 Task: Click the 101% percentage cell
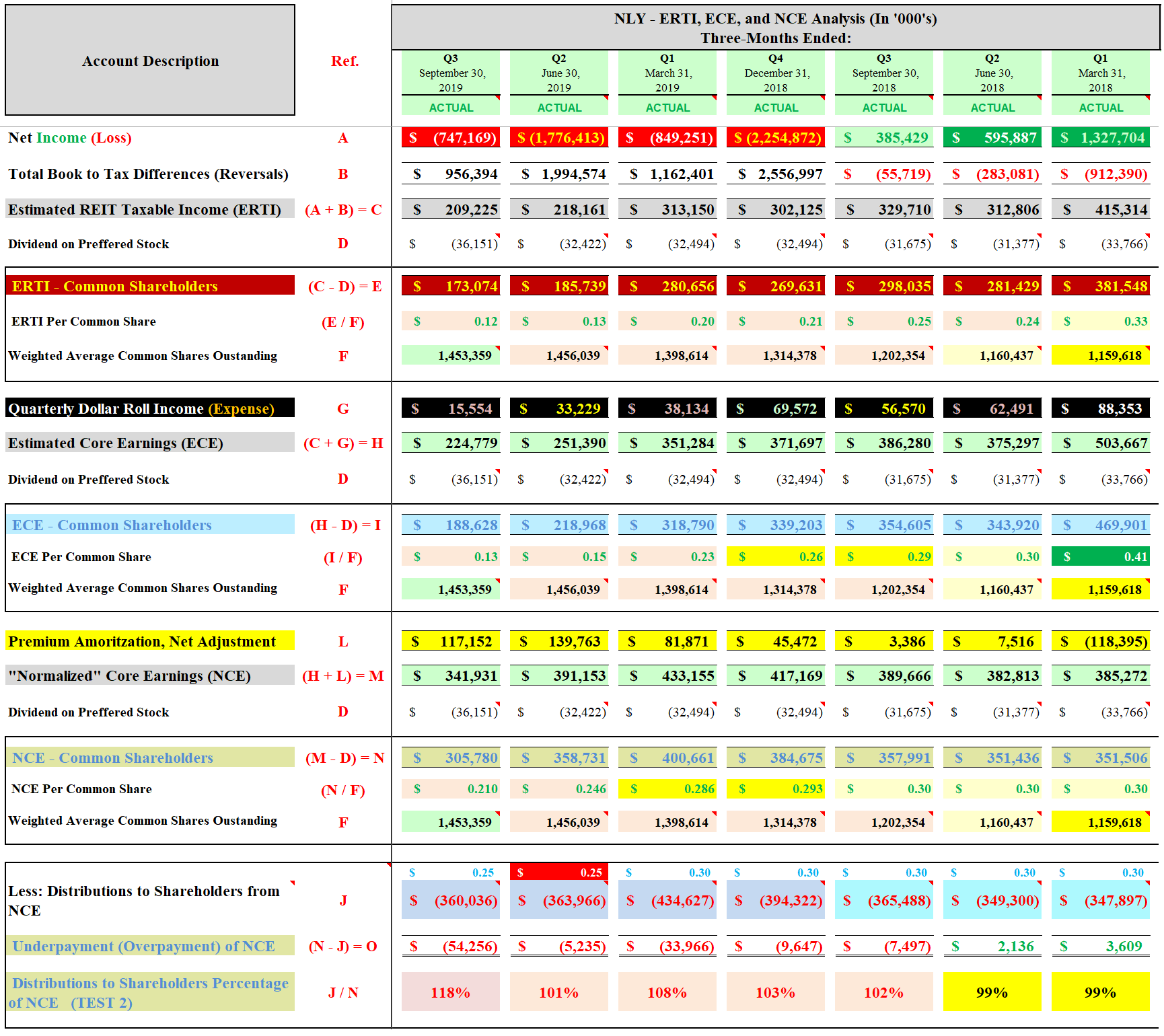(x=559, y=992)
